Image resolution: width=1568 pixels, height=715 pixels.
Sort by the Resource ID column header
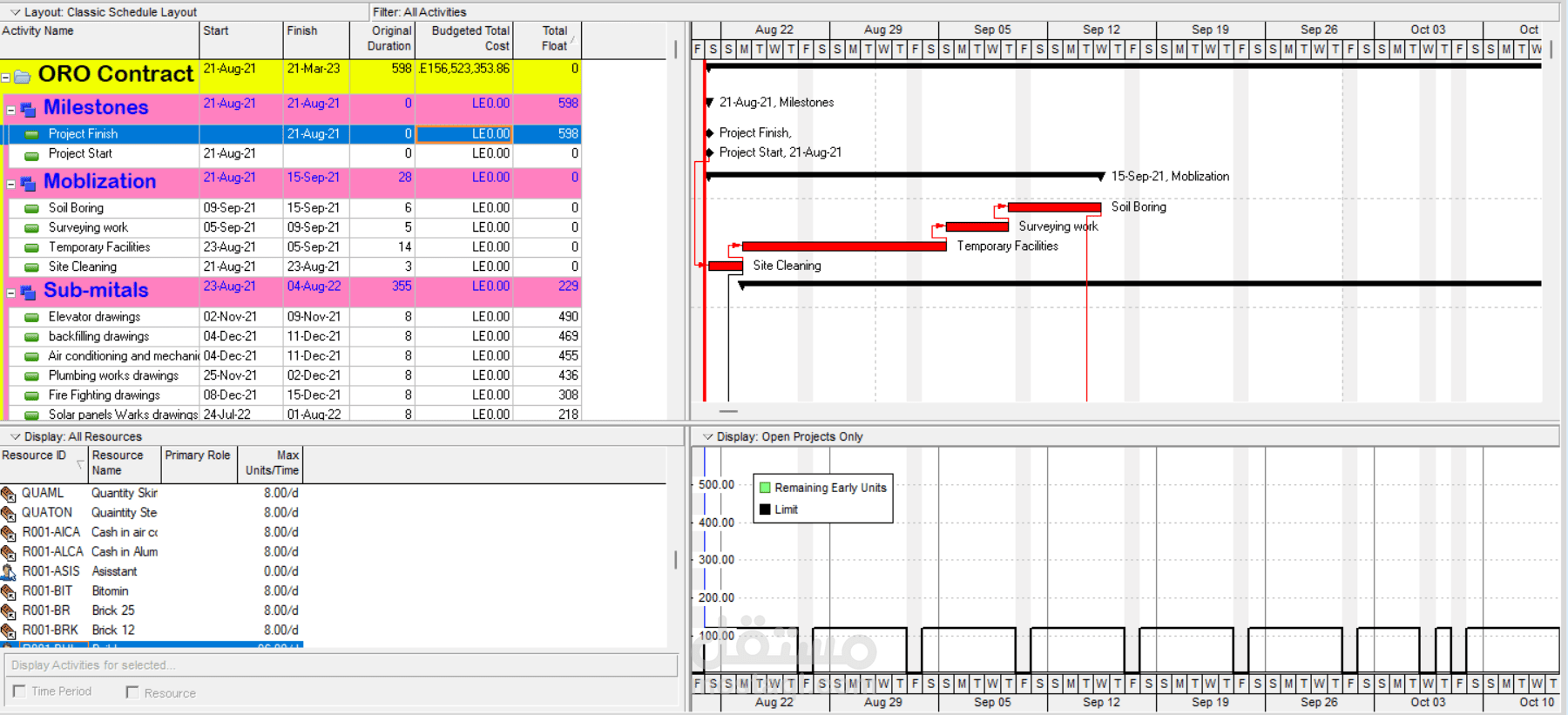click(x=44, y=464)
